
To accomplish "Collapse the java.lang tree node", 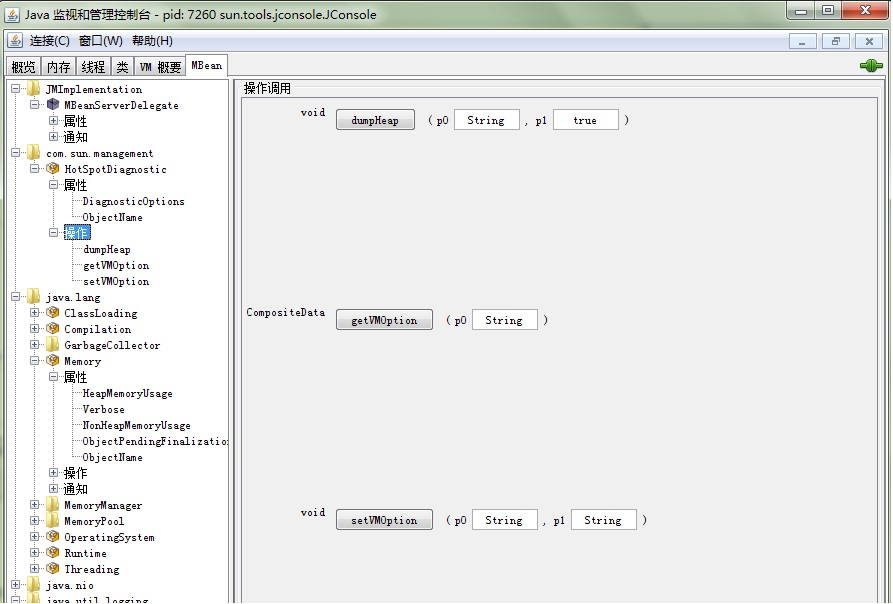I will coord(15,297).
